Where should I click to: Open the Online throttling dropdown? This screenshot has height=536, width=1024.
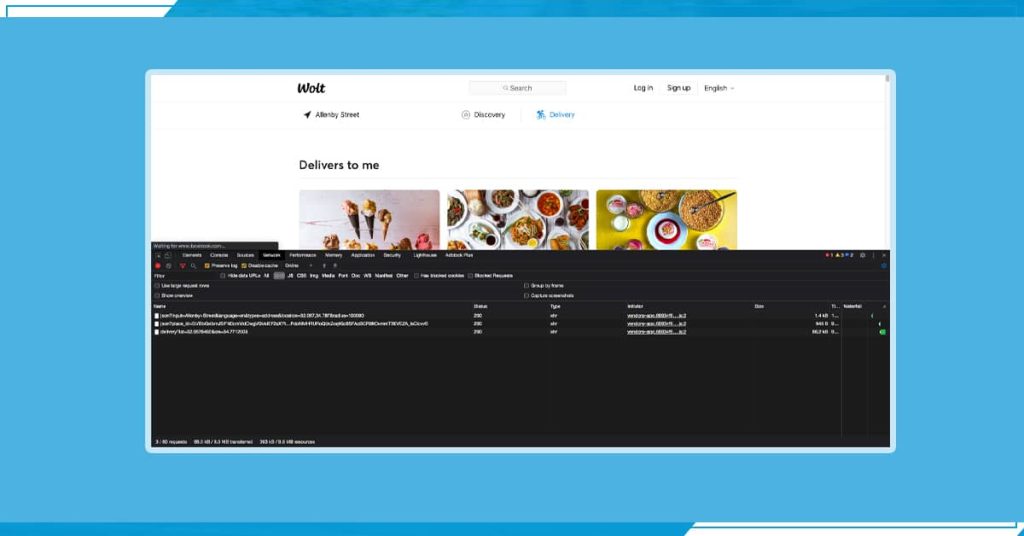tap(295, 265)
